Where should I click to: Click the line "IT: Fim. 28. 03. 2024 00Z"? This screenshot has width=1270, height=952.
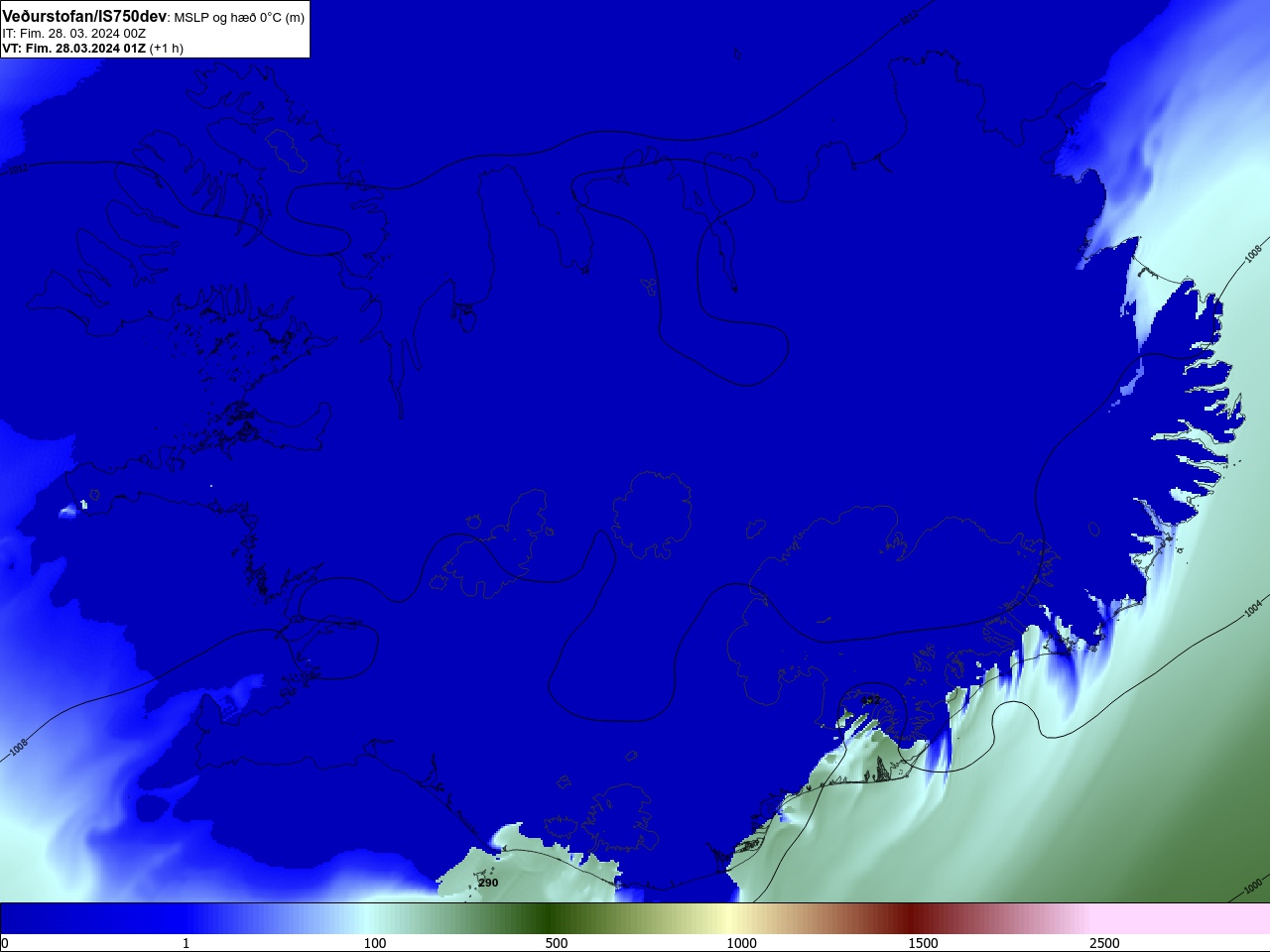point(74,34)
